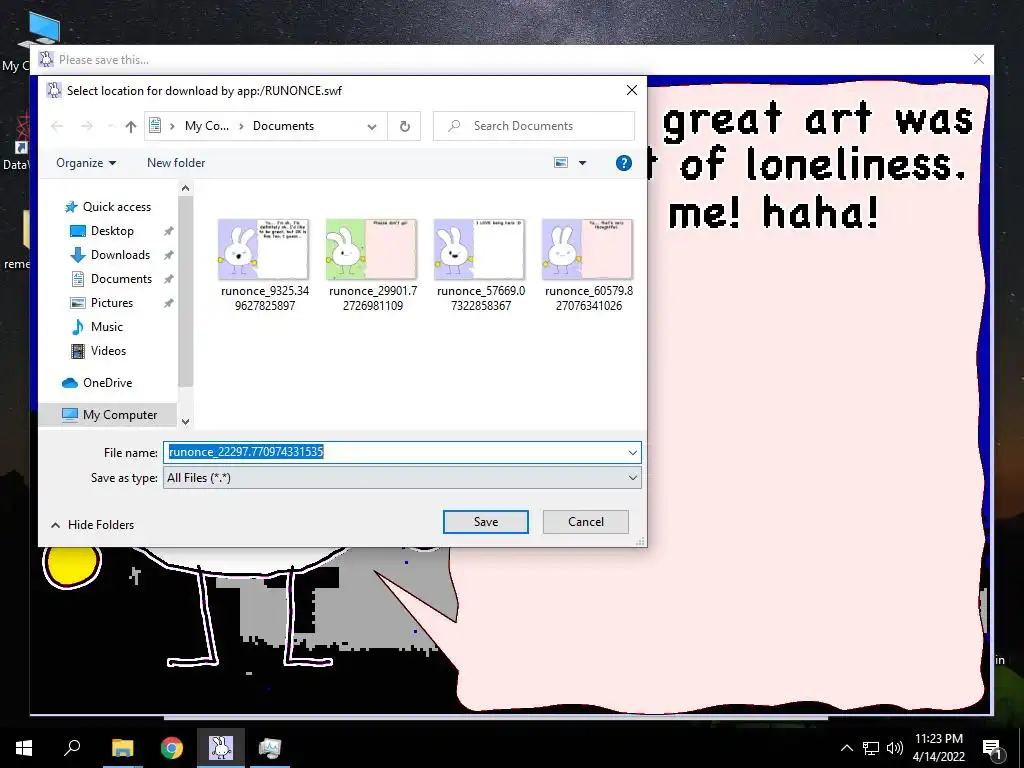Screen dimensions: 1024x768
Task: Close the 'Please save this...' window
Action: [978, 59]
